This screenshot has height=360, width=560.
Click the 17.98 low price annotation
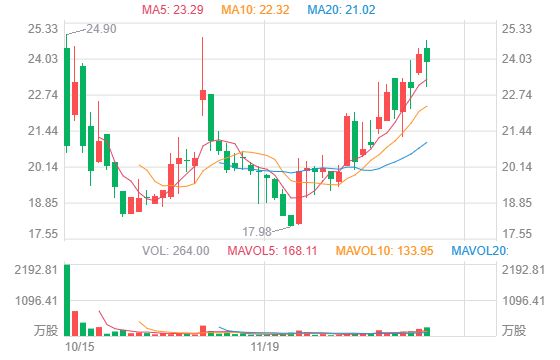257,232
